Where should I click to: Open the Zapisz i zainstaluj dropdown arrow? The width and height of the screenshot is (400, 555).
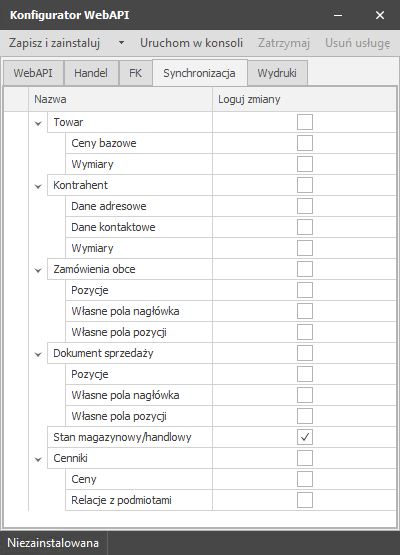(x=121, y=43)
